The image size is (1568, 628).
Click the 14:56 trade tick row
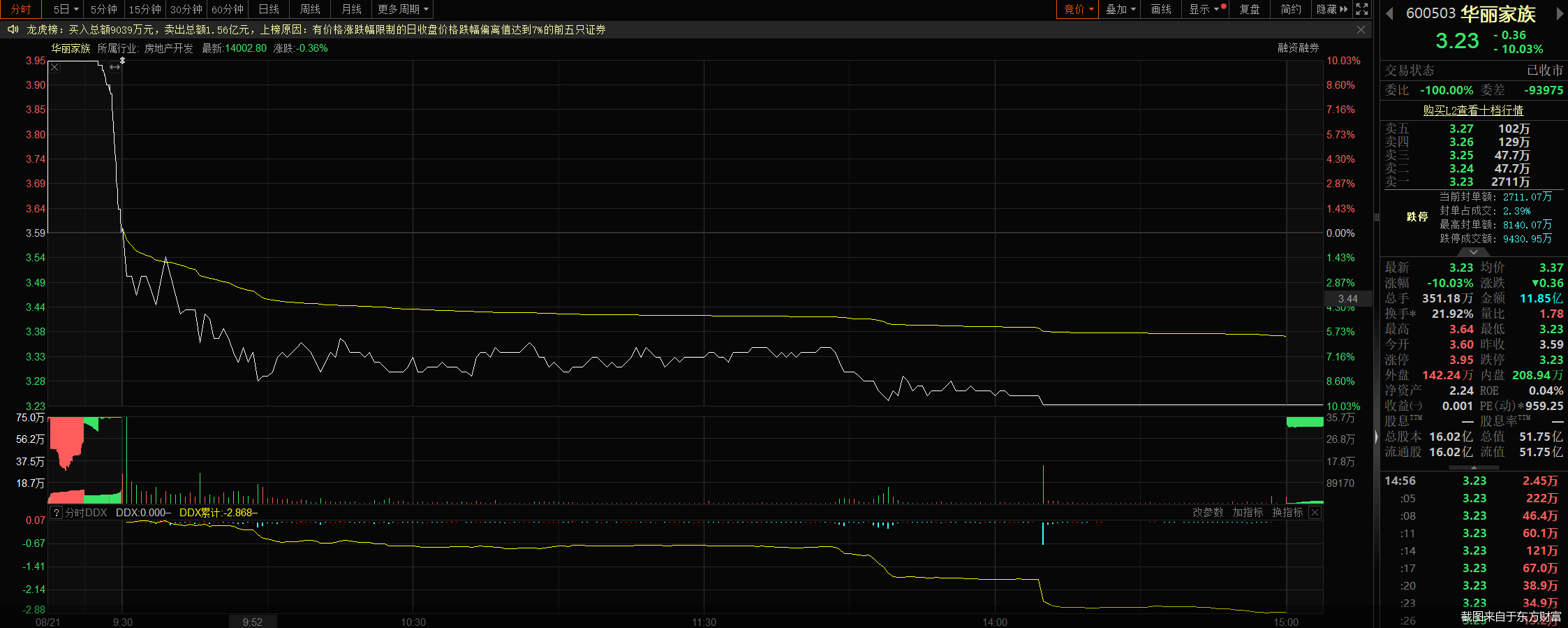(x=1473, y=481)
